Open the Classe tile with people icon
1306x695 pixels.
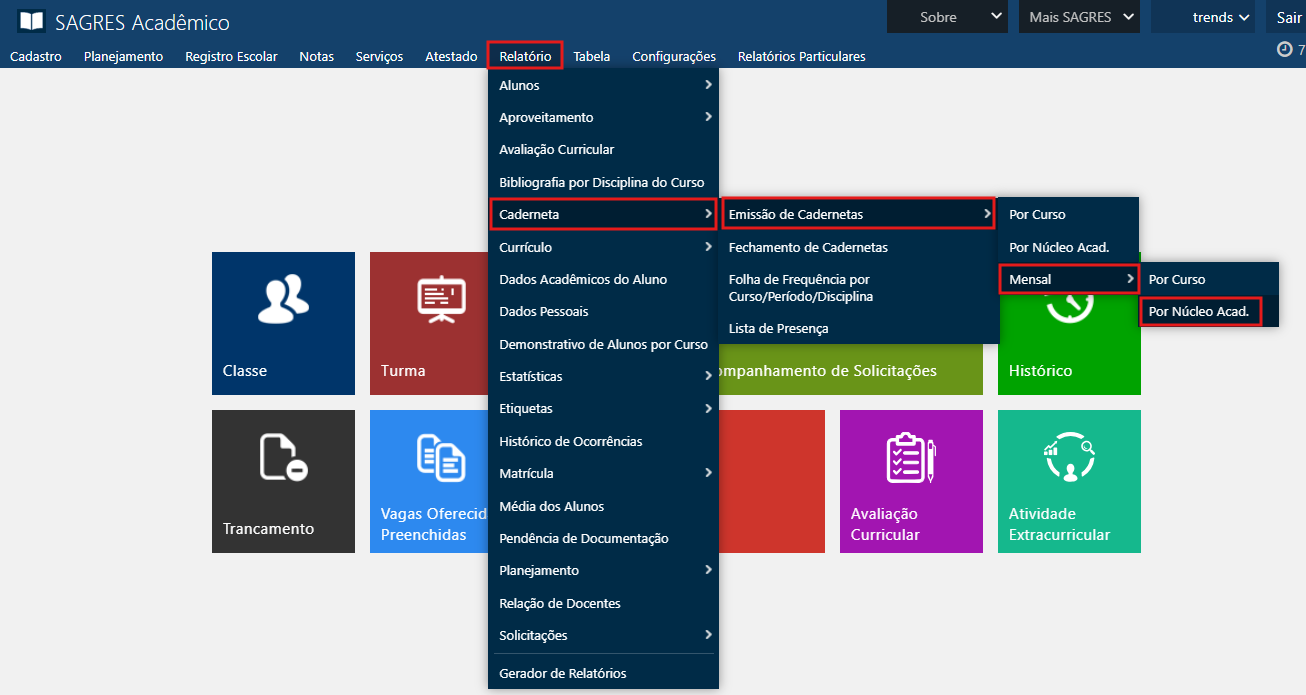click(283, 323)
